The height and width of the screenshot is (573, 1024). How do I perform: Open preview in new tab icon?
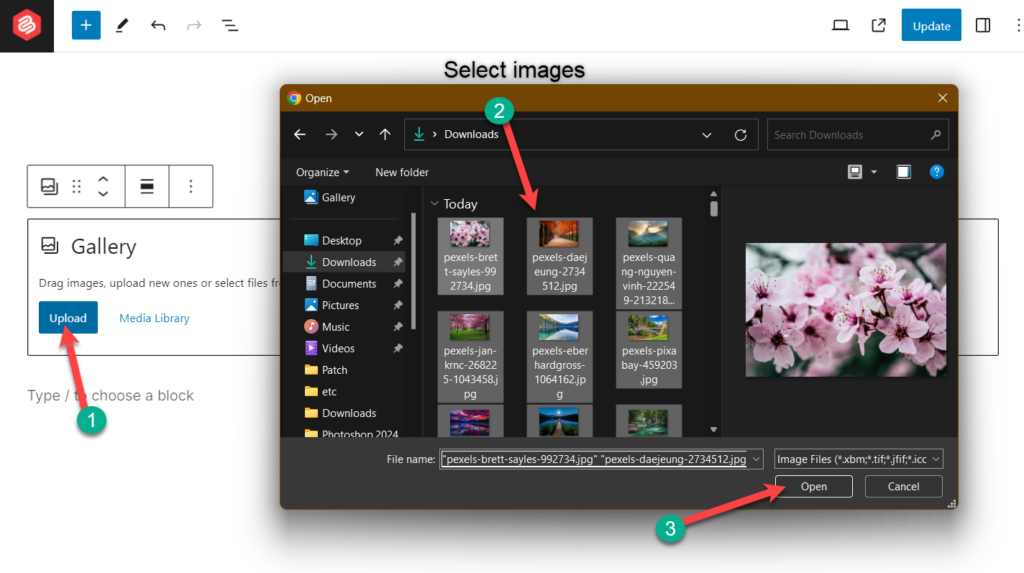pos(878,25)
